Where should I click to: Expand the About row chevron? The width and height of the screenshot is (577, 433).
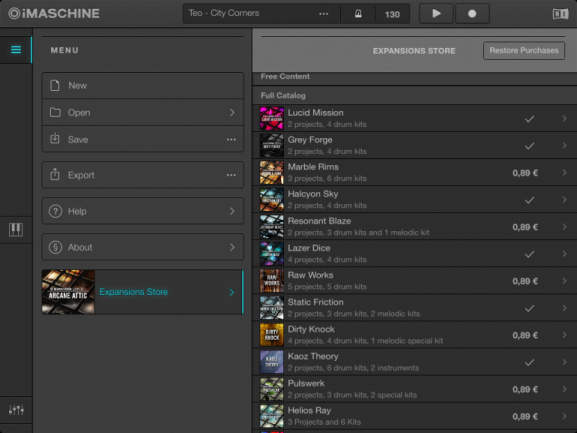pyautogui.click(x=232, y=247)
